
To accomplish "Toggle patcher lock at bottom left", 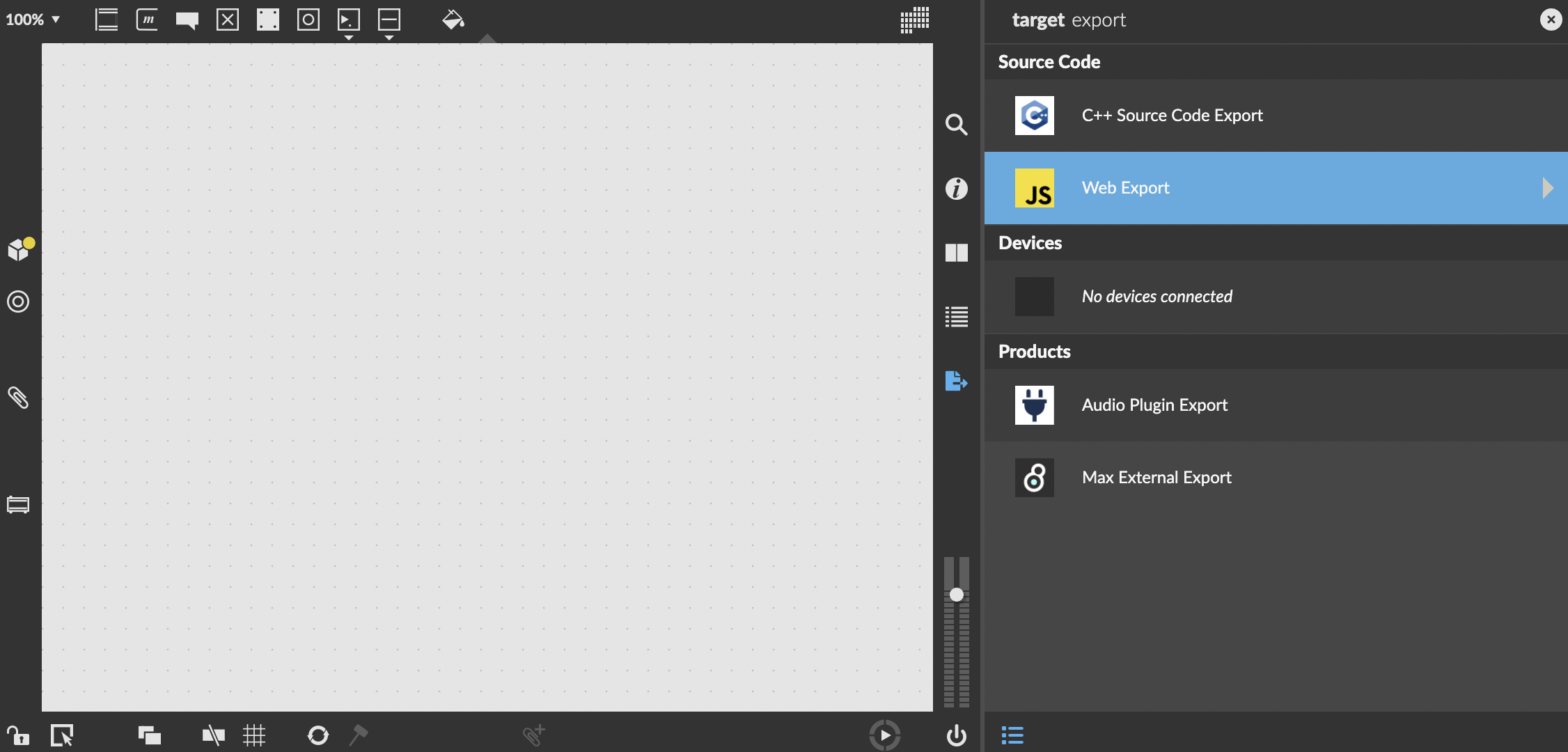I will tap(17, 735).
